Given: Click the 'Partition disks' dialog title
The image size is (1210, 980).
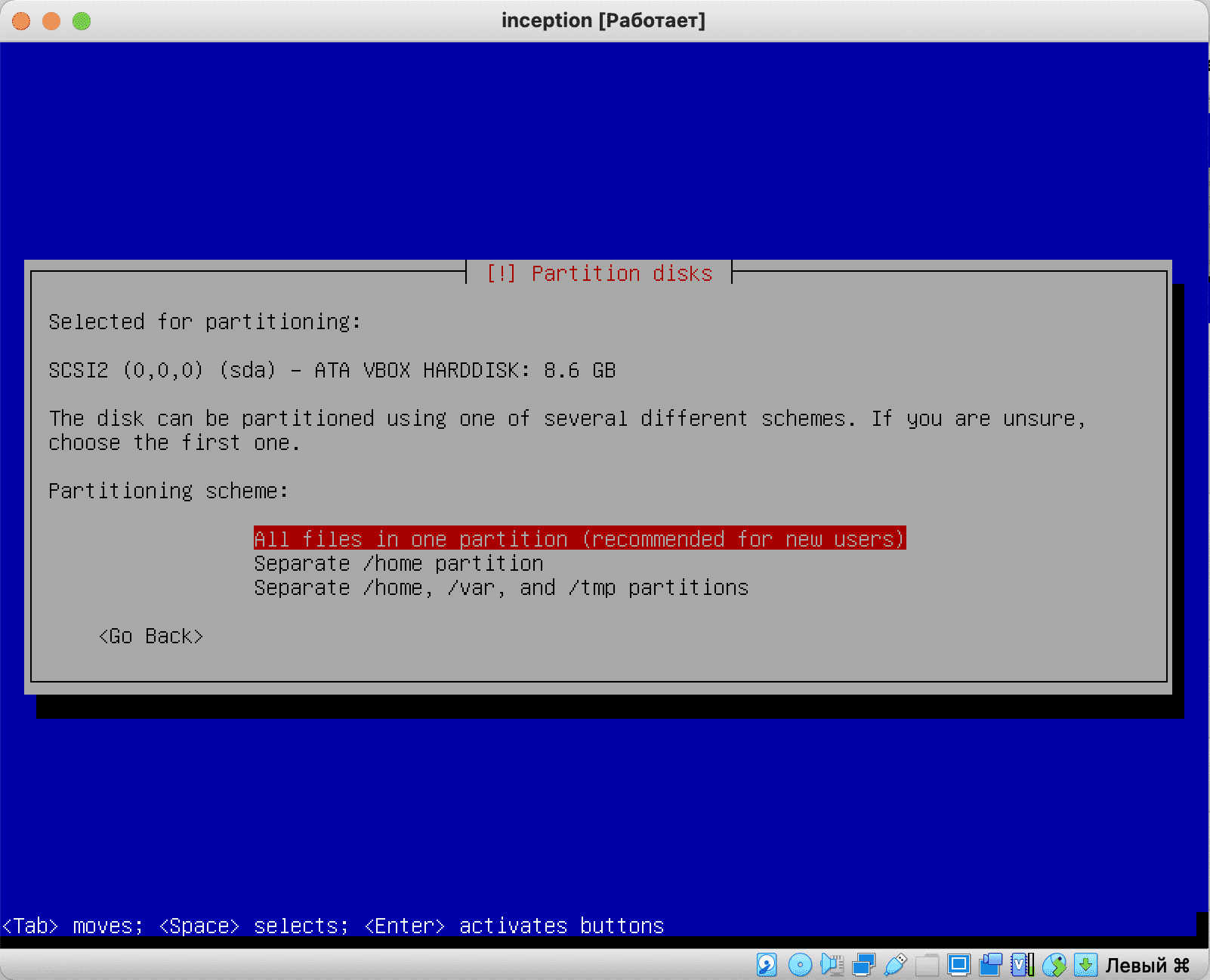Looking at the screenshot, I should pos(600,273).
